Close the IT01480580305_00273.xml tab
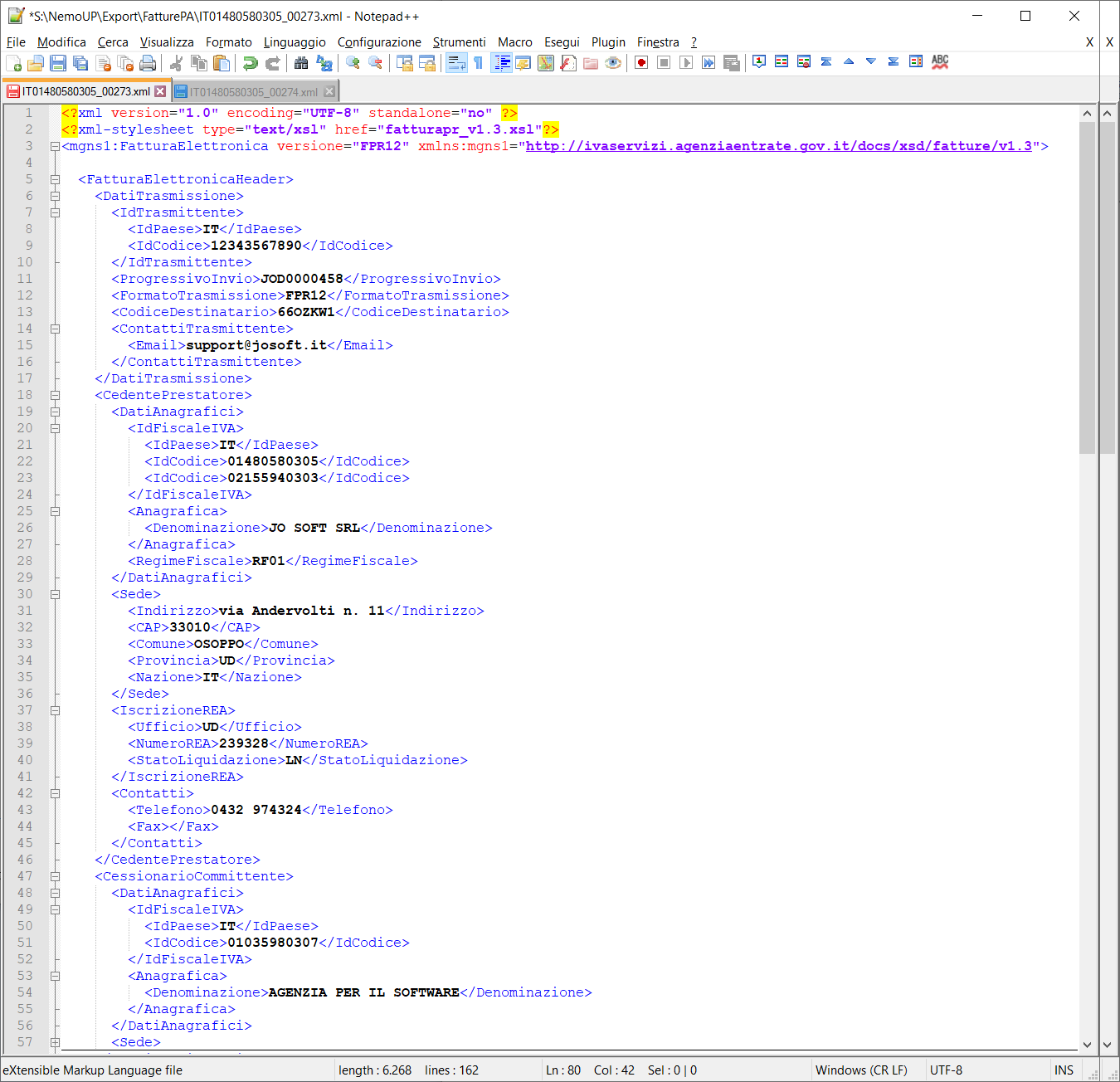 point(160,91)
